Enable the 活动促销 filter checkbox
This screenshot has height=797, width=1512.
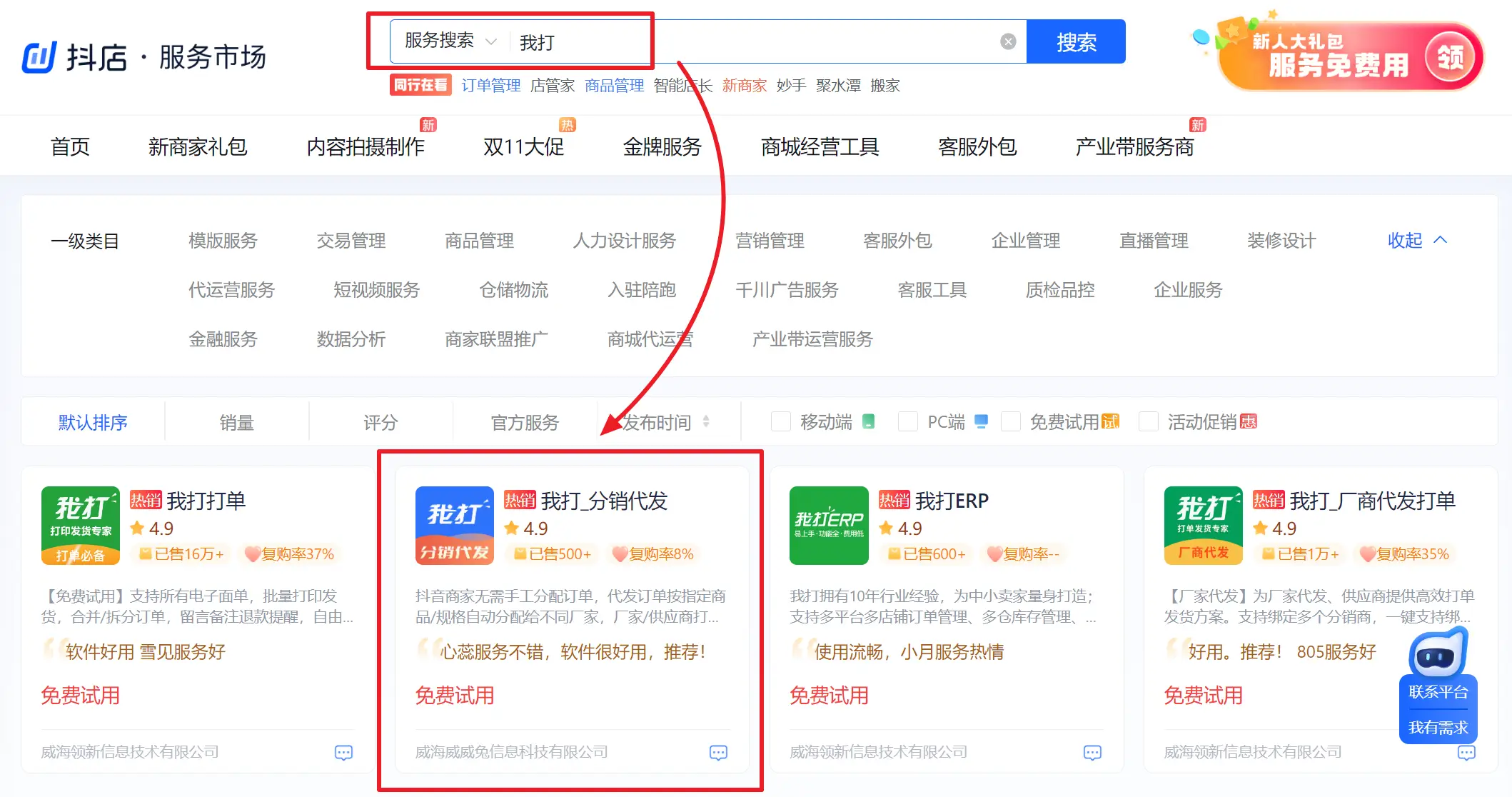(x=1149, y=421)
